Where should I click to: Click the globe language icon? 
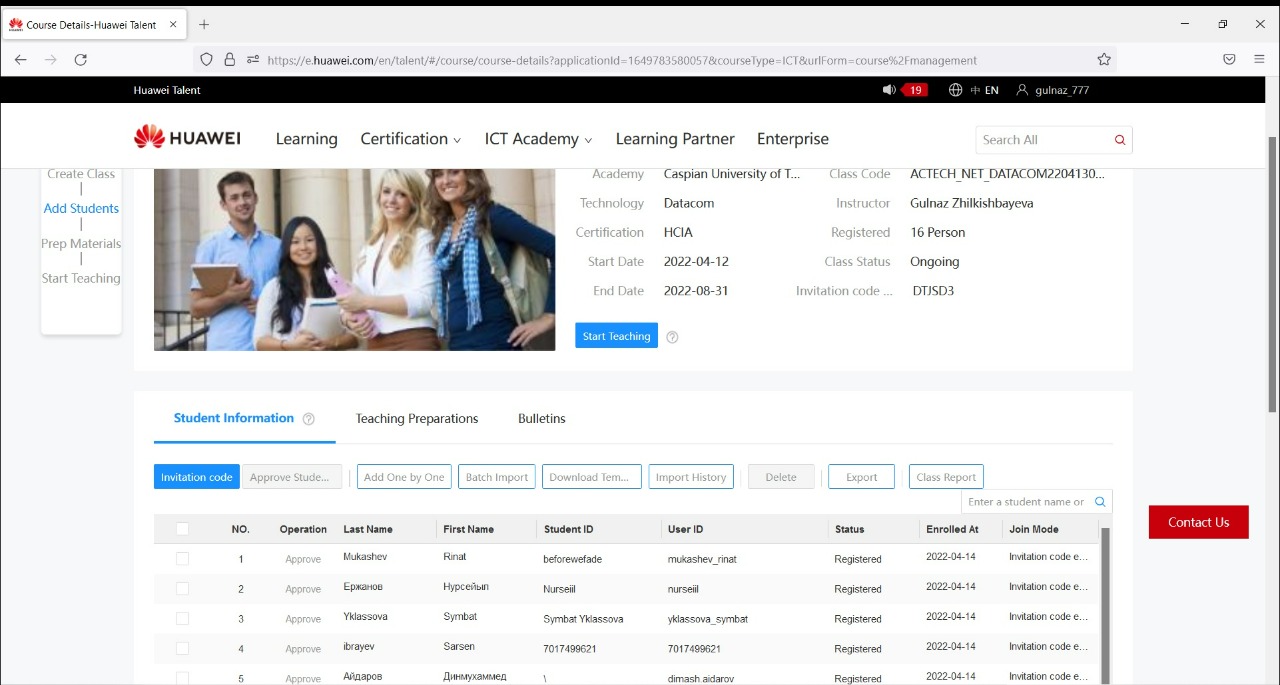[955, 90]
